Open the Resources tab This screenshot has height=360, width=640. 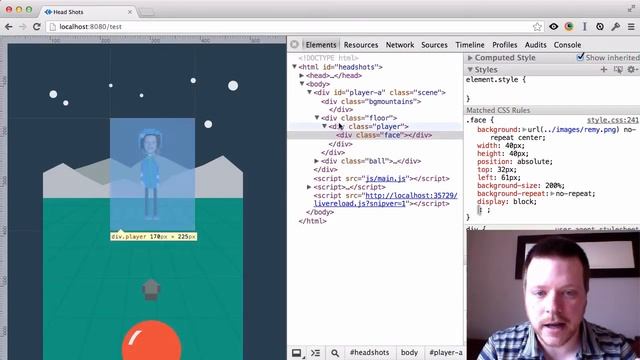point(361,45)
